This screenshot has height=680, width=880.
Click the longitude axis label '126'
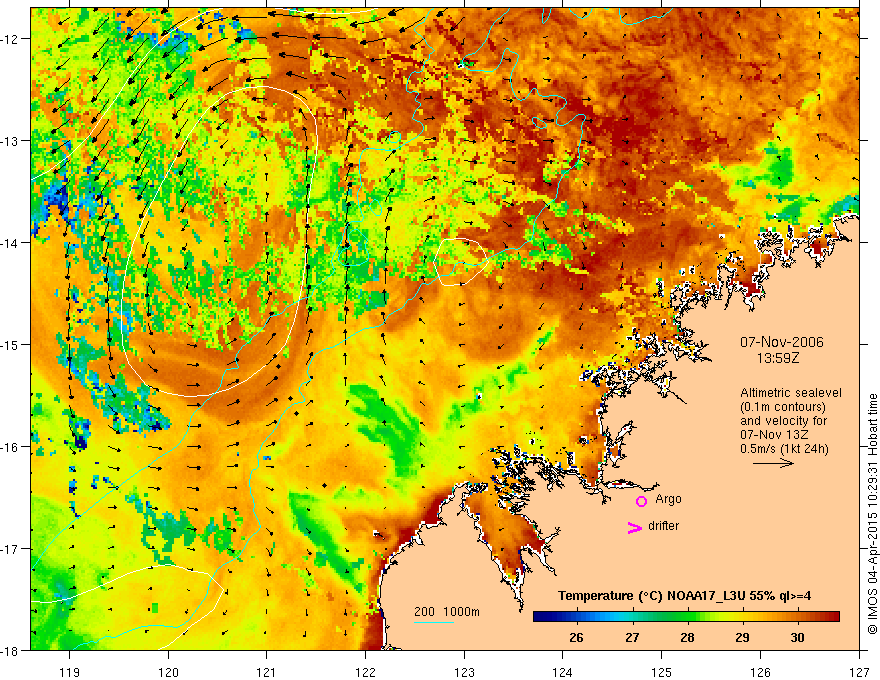pyautogui.click(x=760, y=672)
